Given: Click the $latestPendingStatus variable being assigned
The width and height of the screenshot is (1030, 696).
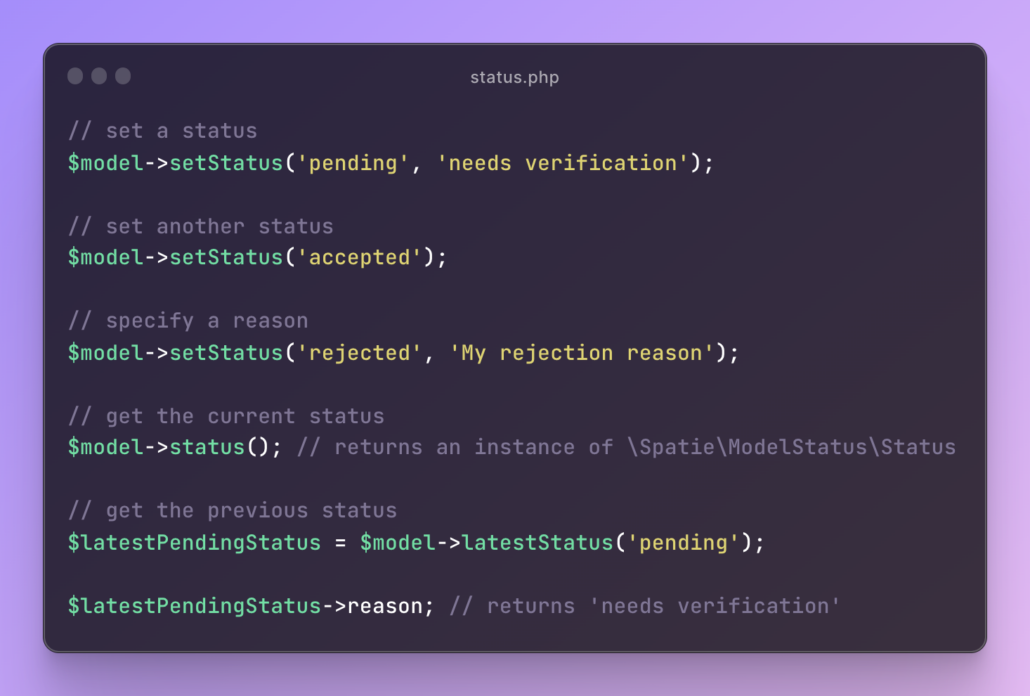Looking at the screenshot, I should click(194, 543).
